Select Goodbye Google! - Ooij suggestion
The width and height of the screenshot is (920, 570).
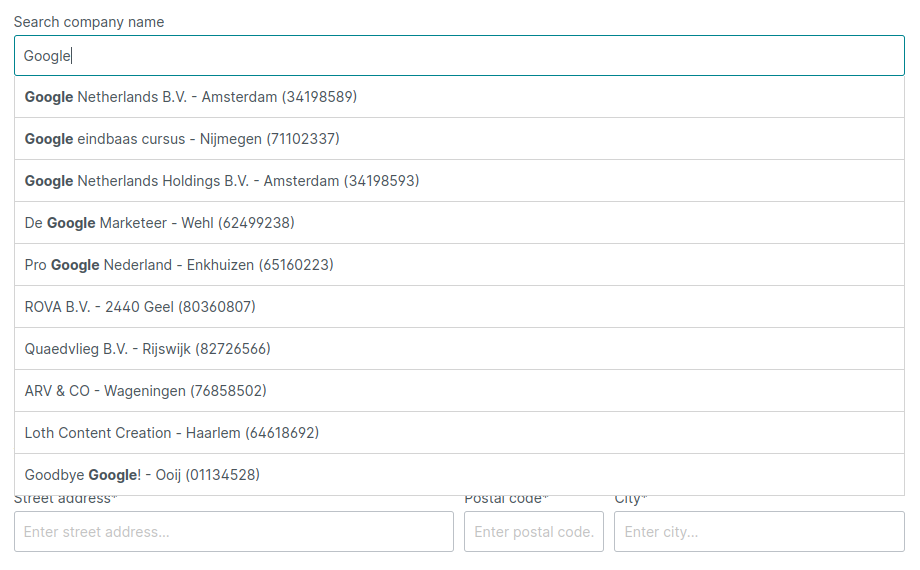459,474
